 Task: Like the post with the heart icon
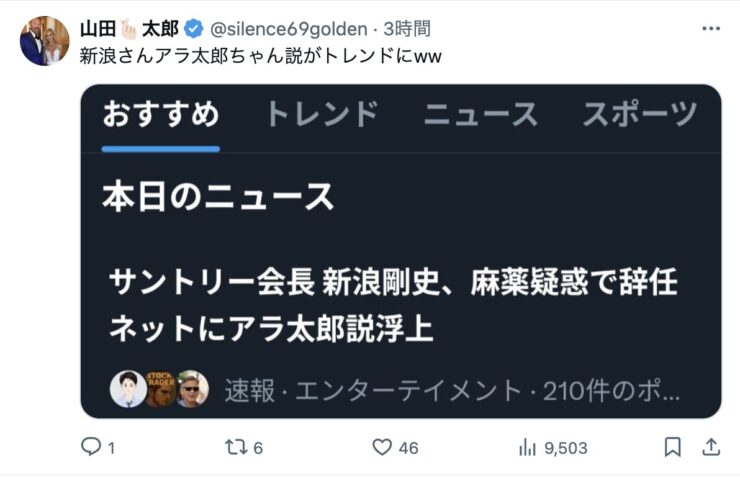point(382,447)
